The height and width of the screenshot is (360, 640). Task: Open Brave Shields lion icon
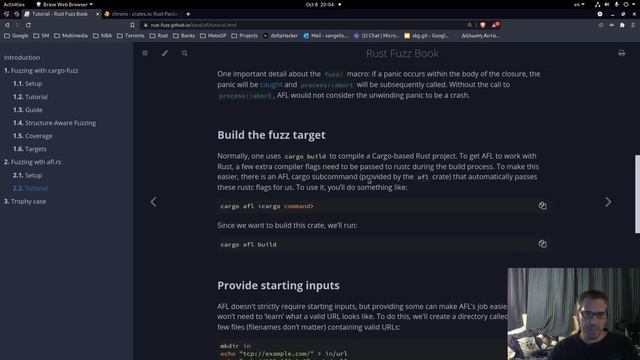(x=483, y=25)
